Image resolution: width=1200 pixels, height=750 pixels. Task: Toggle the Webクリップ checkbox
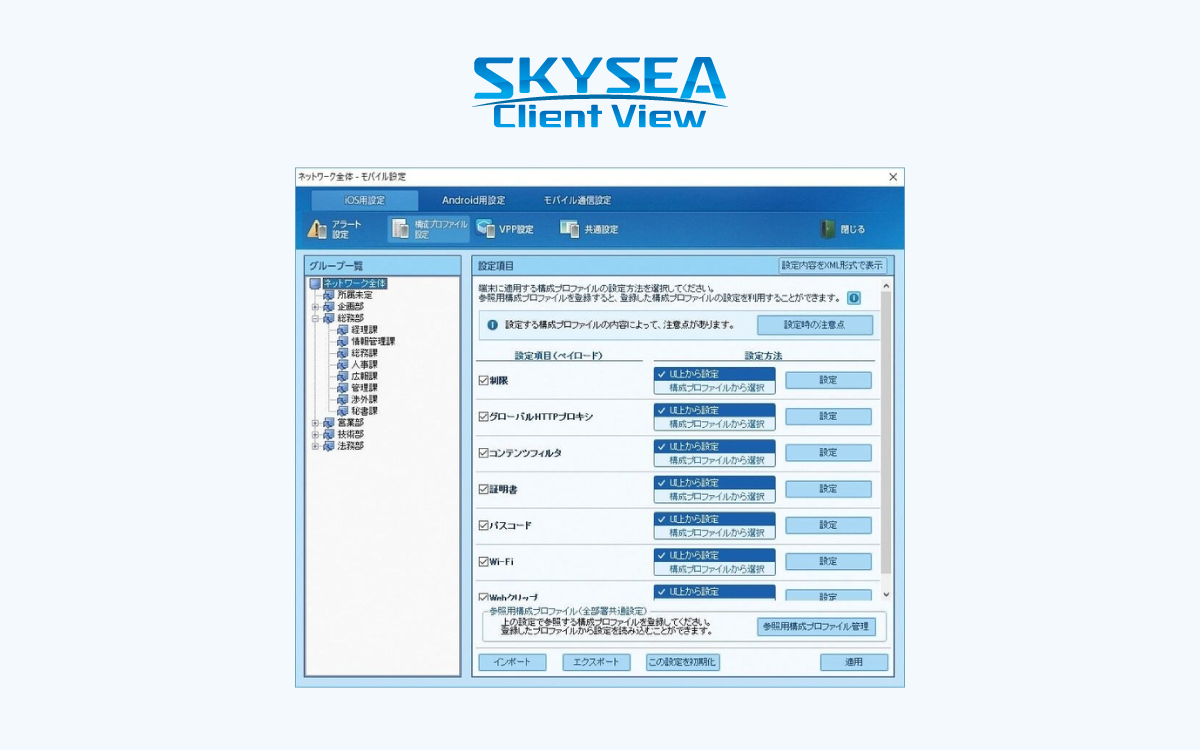tap(484, 597)
